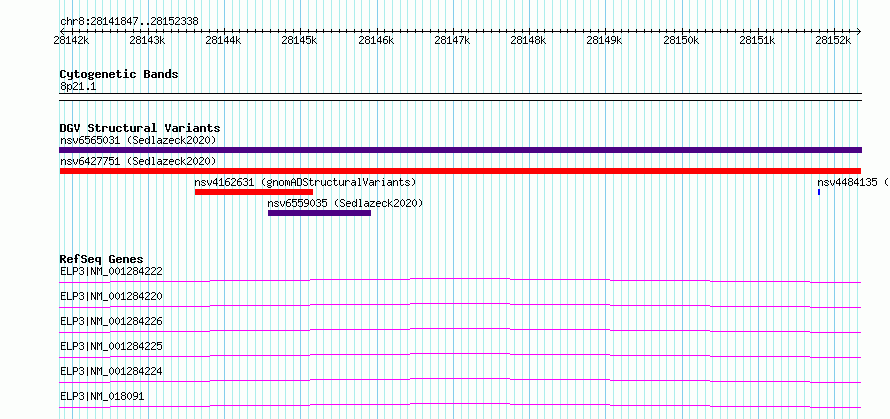Open the nsv4162631 (gnomADStructuralVariants) label
890x419 pixels.
click(x=305, y=182)
